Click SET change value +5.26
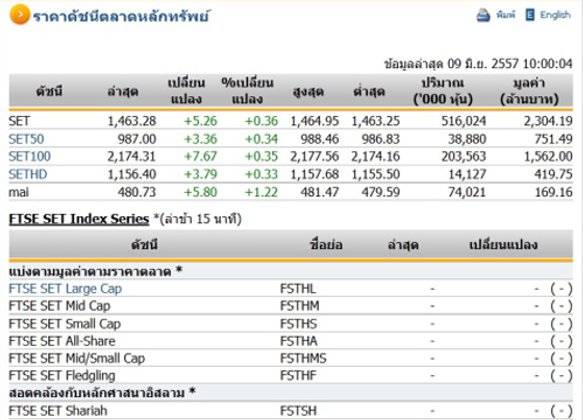The image size is (583, 420). click(x=200, y=121)
